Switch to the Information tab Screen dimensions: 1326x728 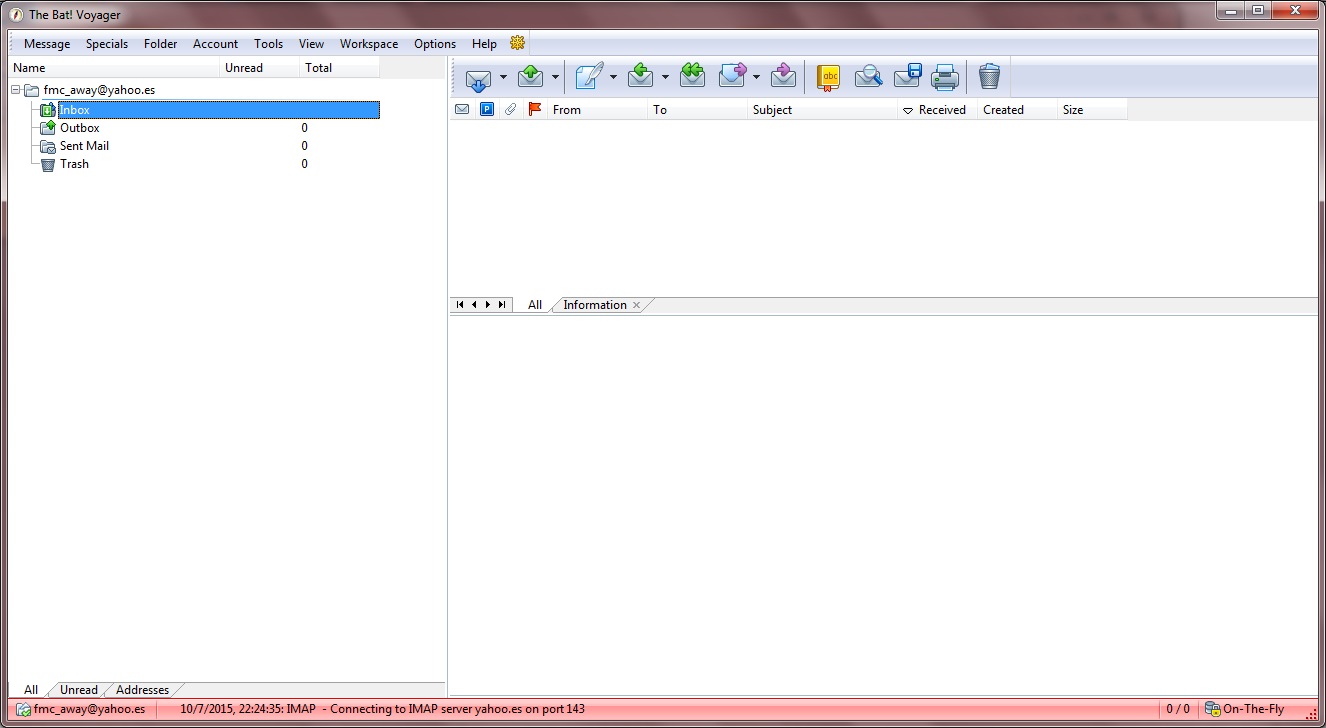pos(595,305)
